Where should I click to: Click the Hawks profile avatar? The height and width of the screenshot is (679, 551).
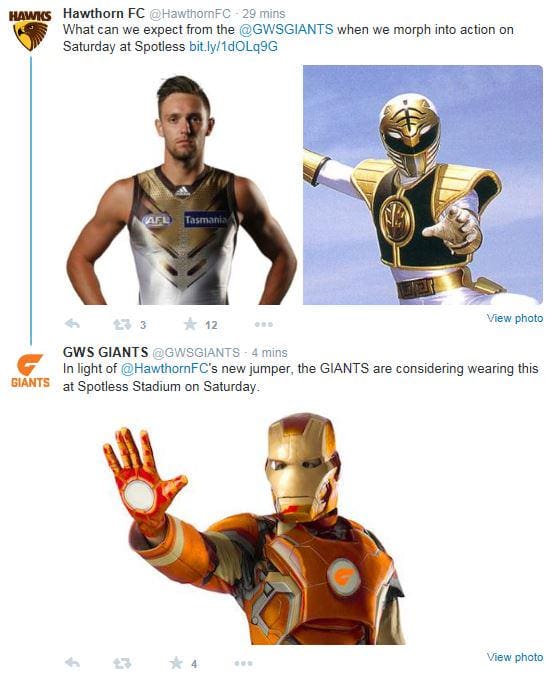pyautogui.click(x=30, y=30)
